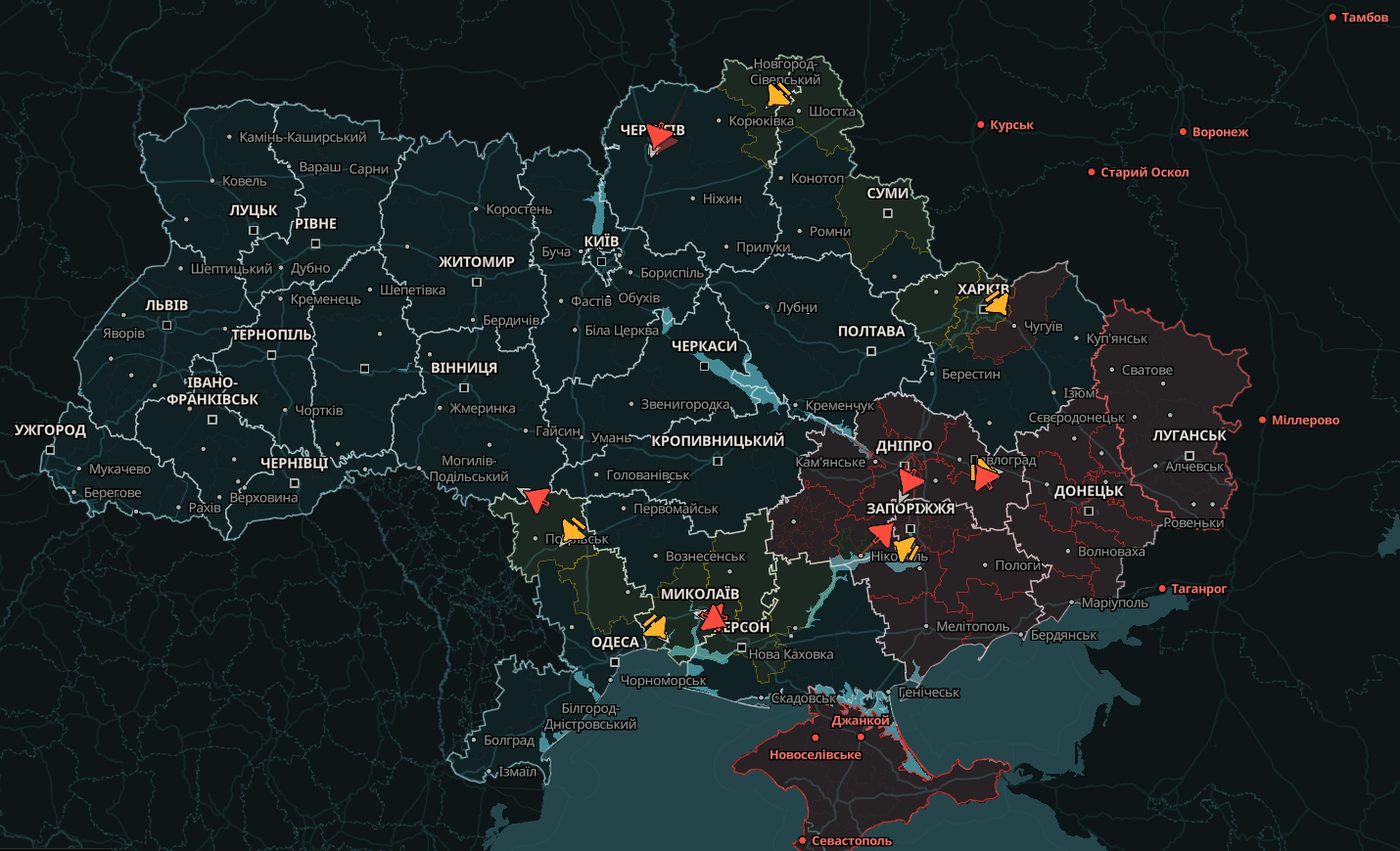1400x851 pixels.
Task: Click the Ізмаїл town label
Action: click(517, 771)
